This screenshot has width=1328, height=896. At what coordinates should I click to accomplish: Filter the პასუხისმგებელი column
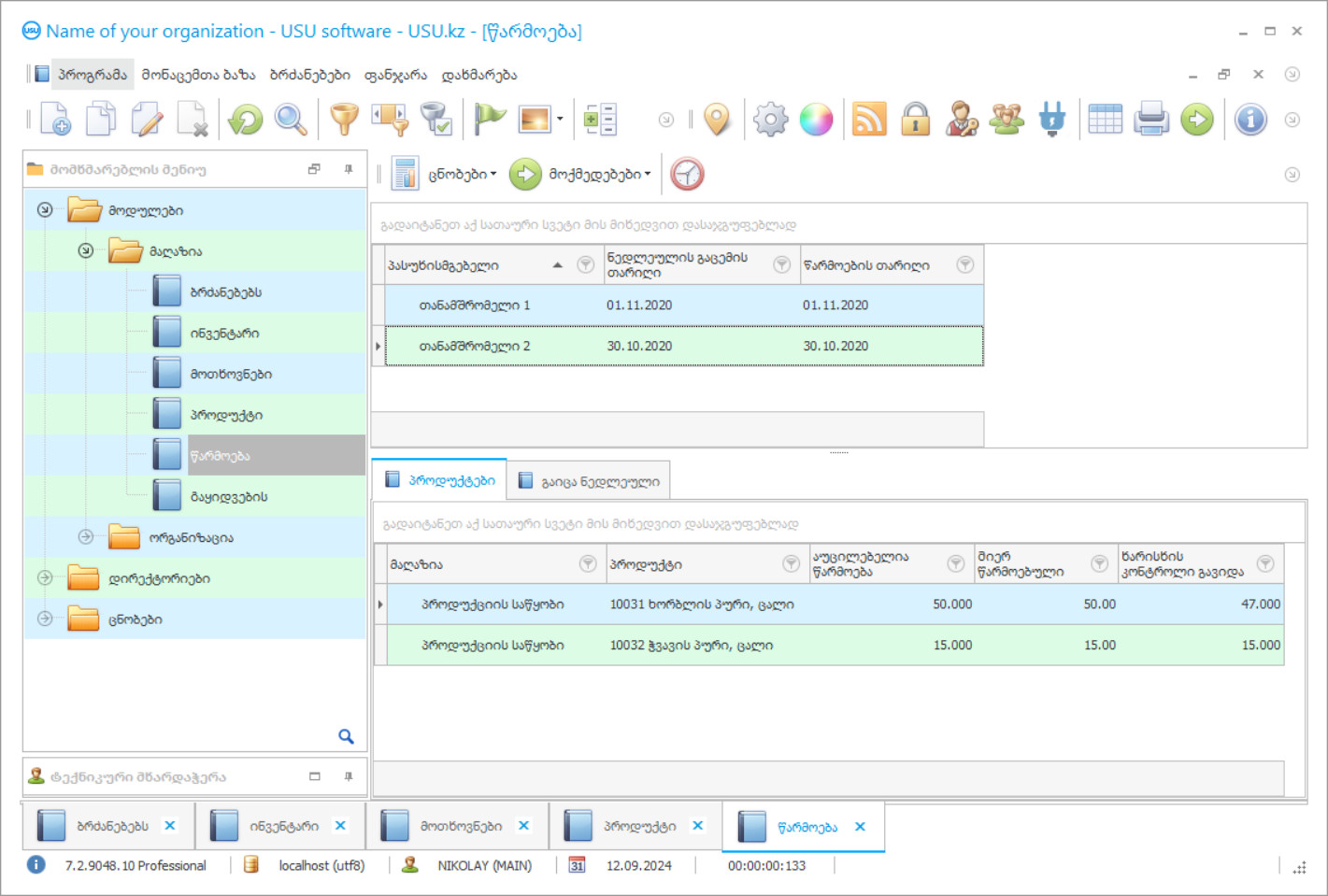coord(586,265)
